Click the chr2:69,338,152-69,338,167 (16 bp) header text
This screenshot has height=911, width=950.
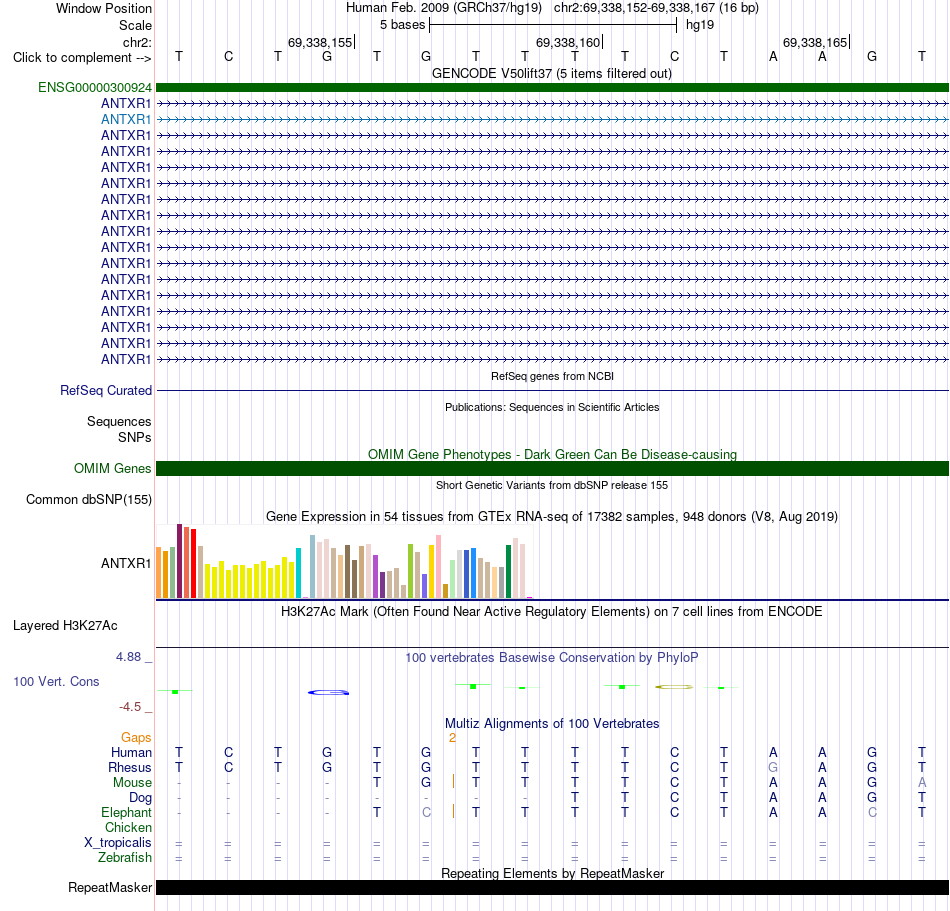click(656, 8)
